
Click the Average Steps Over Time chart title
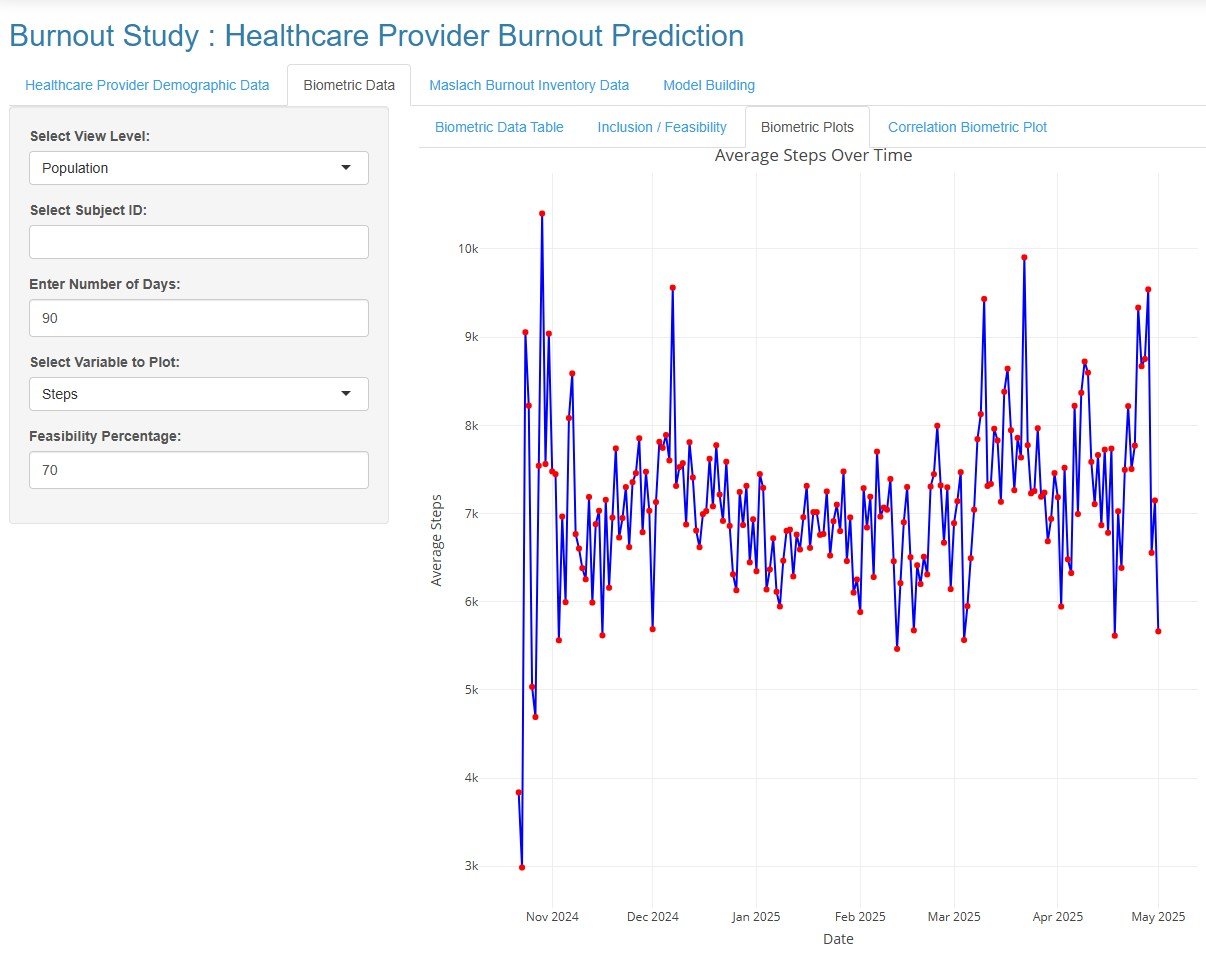(x=813, y=156)
